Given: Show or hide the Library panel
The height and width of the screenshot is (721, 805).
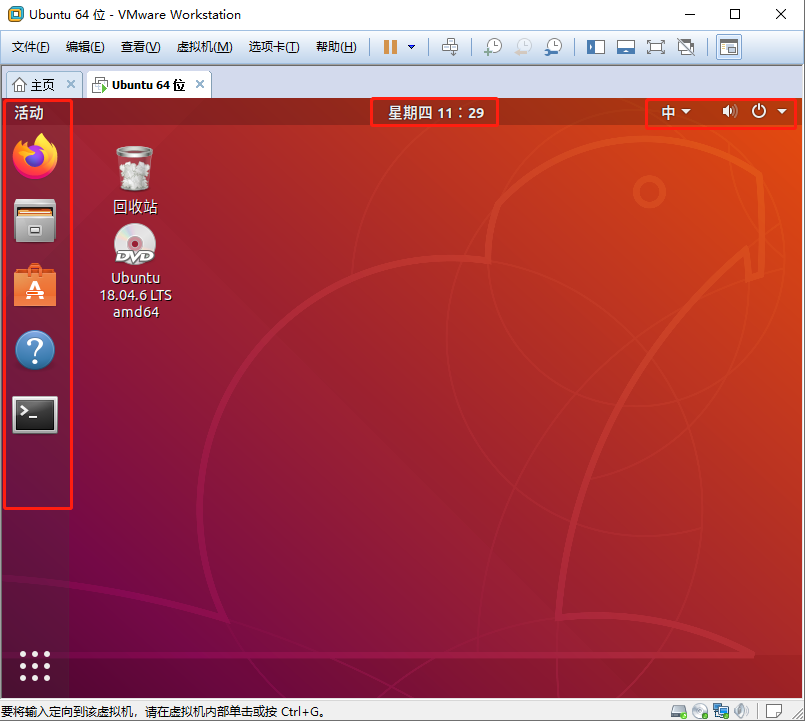Looking at the screenshot, I should coord(596,47).
